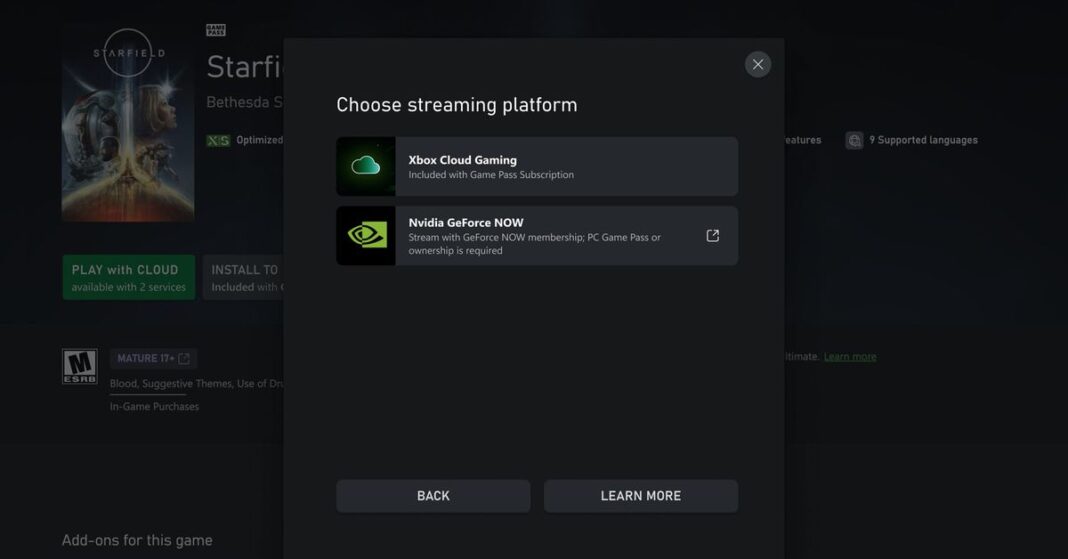Image resolution: width=1068 pixels, height=559 pixels.
Task: Open the Starfield cover art thumbnail
Action: pos(128,122)
